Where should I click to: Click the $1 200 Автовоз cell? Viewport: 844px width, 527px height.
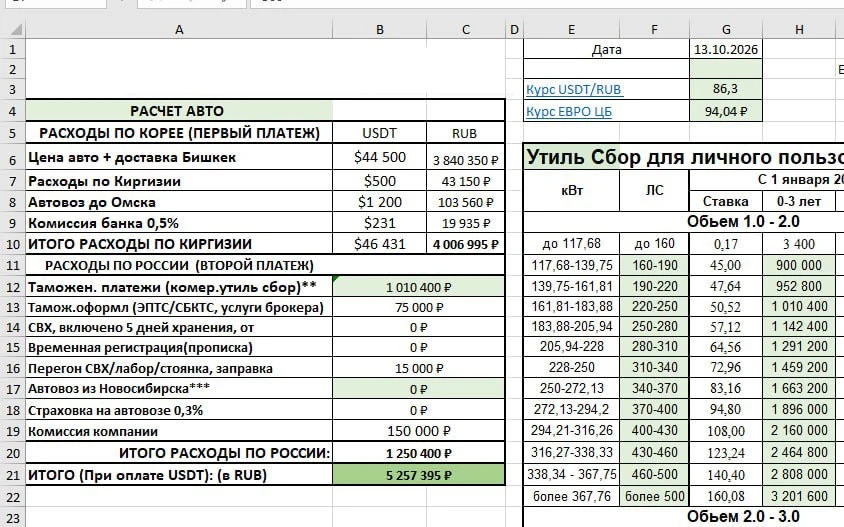tap(379, 202)
